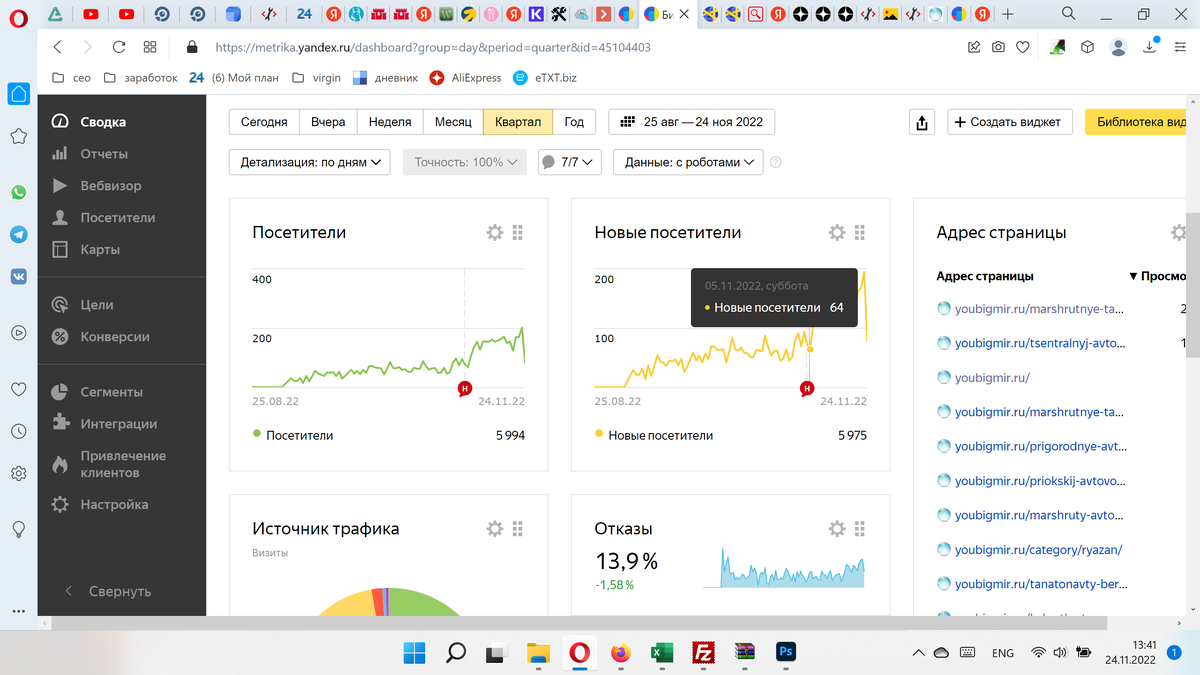
Task: Select Карты in the left sidebar
Action: pos(96,249)
